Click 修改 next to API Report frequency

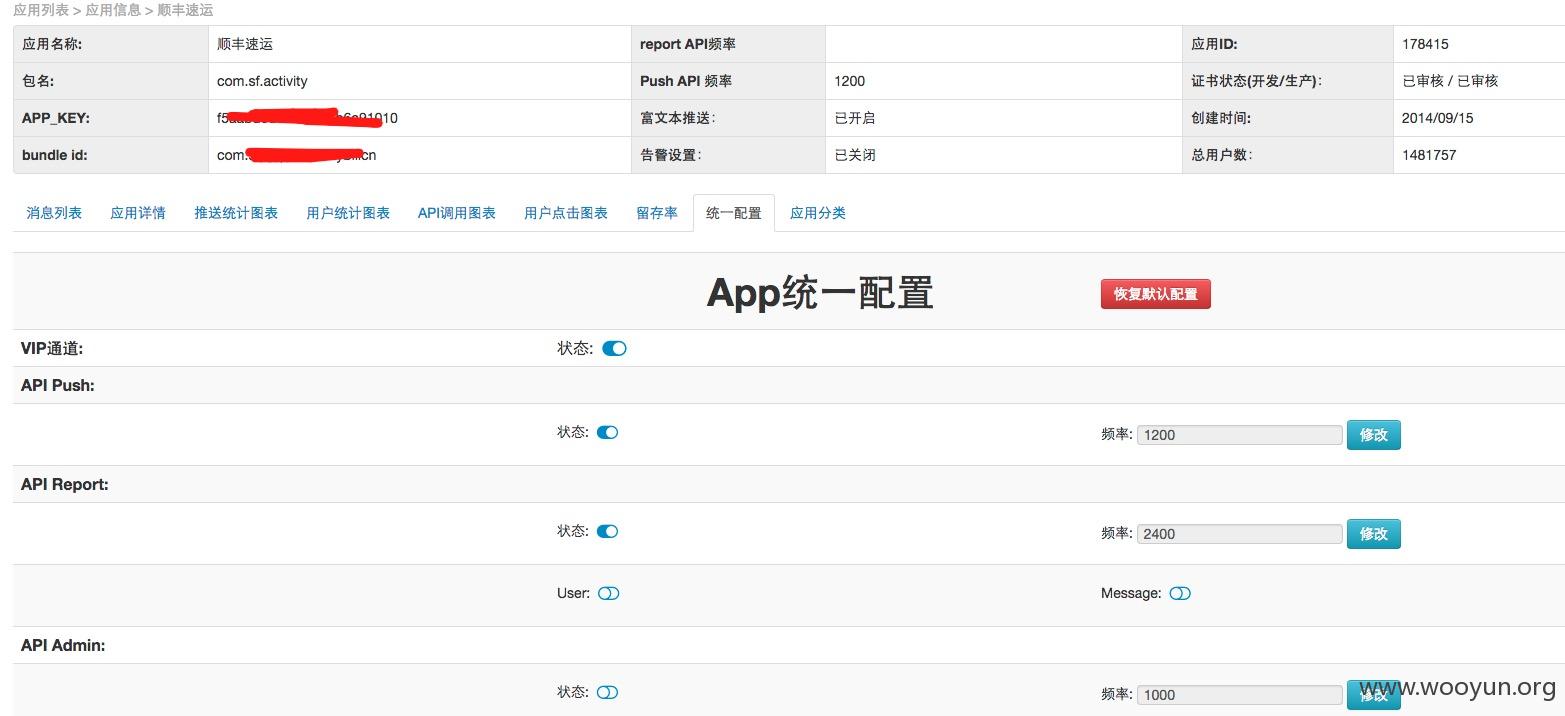pyautogui.click(x=1374, y=534)
